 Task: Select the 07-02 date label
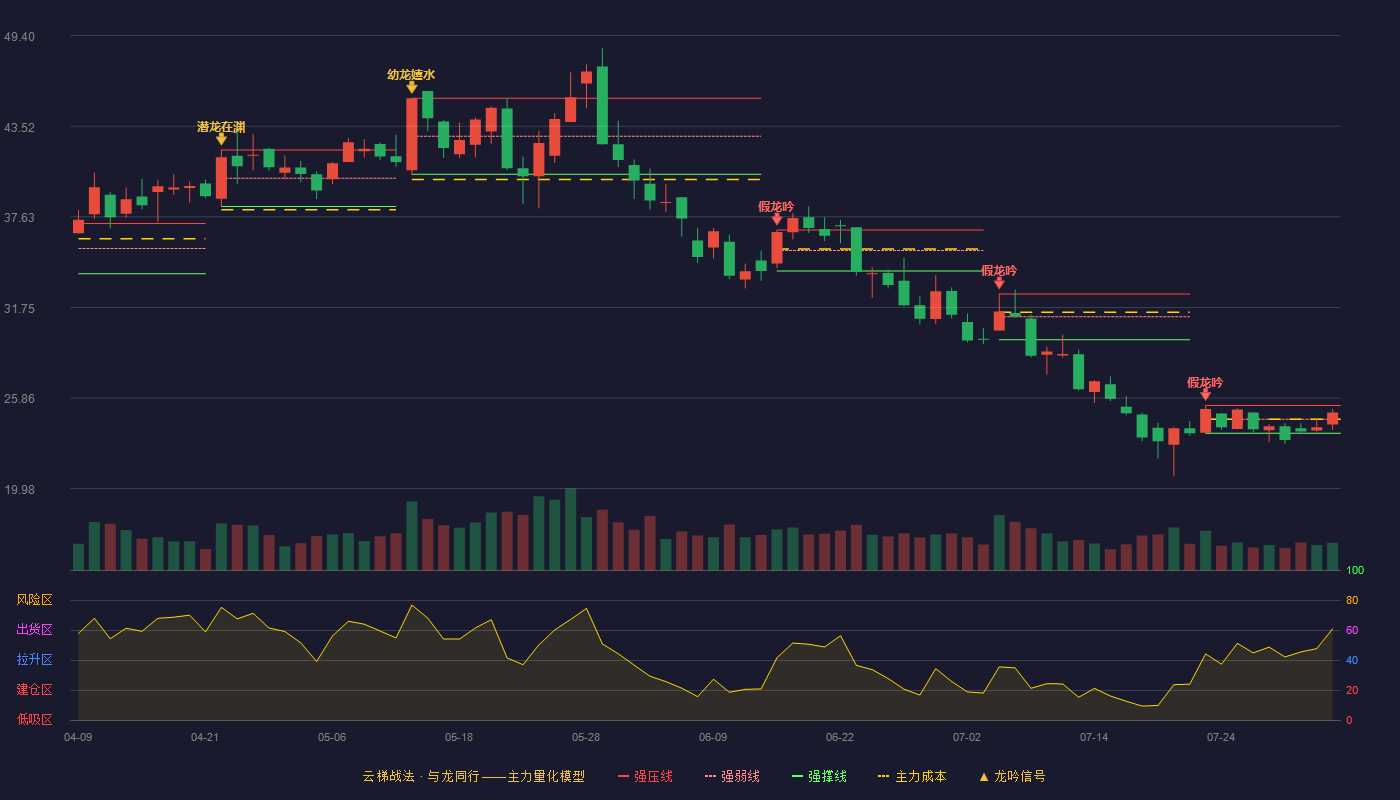point(967,738)
